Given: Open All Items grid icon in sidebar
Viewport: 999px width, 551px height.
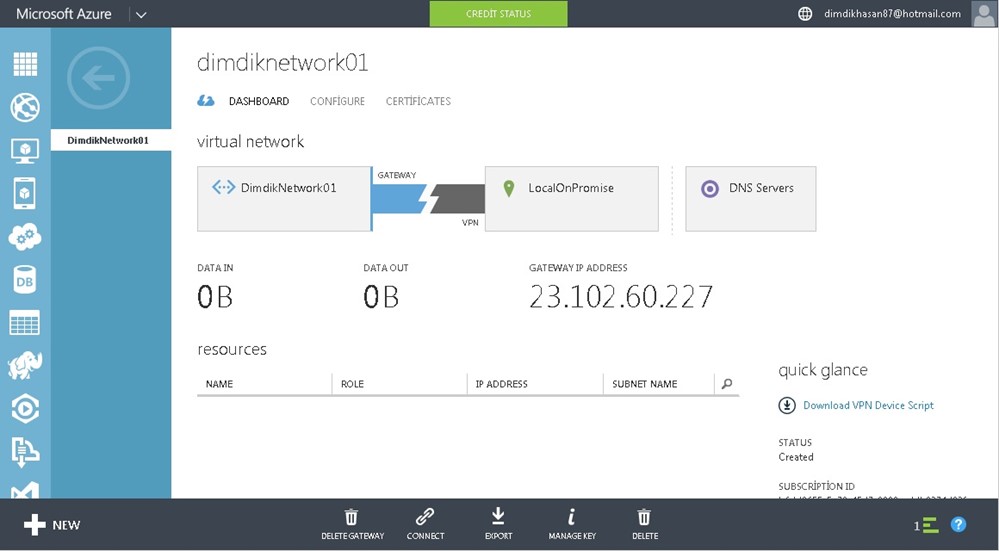Looking at the screenshot, I should tap(25, 64).
